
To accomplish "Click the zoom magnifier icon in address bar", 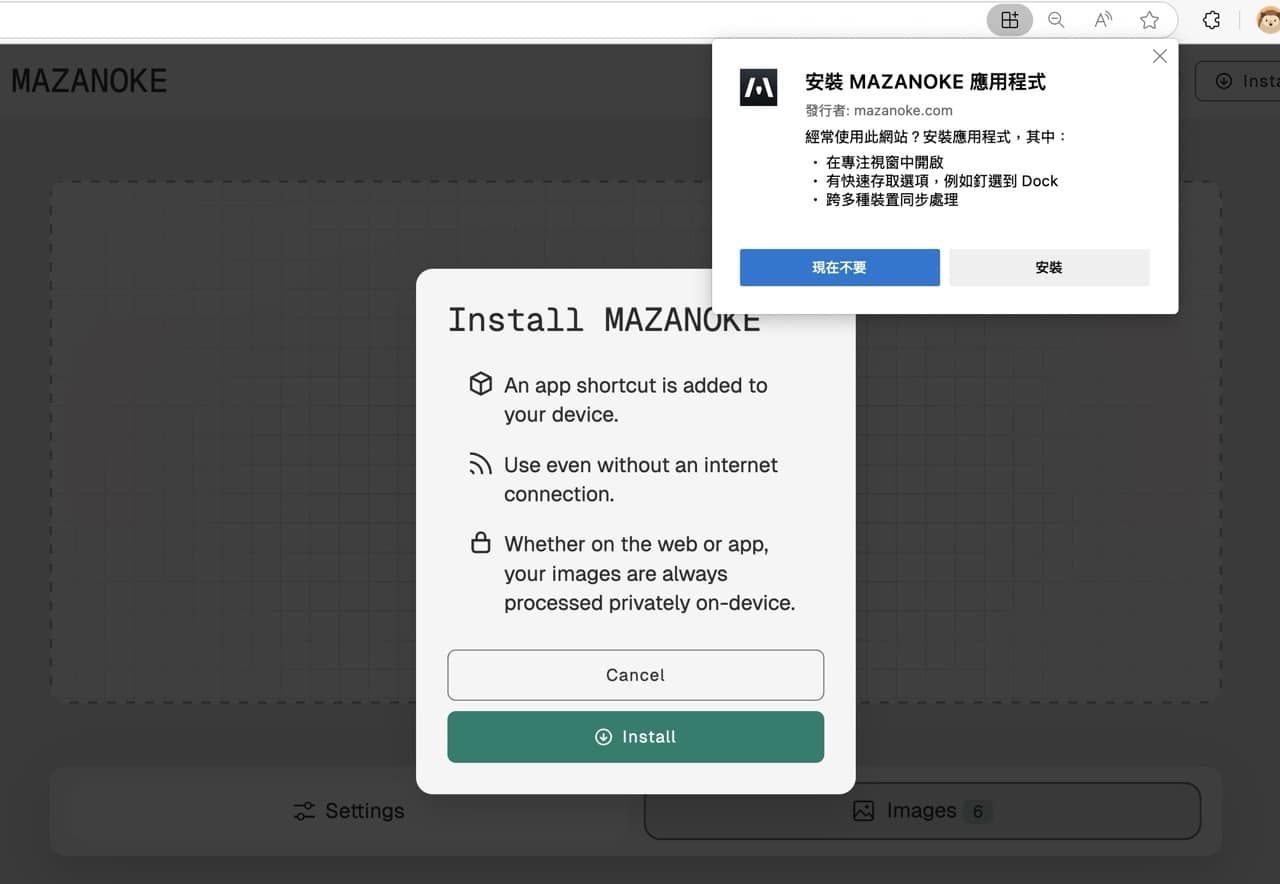I will point(1056,20).
